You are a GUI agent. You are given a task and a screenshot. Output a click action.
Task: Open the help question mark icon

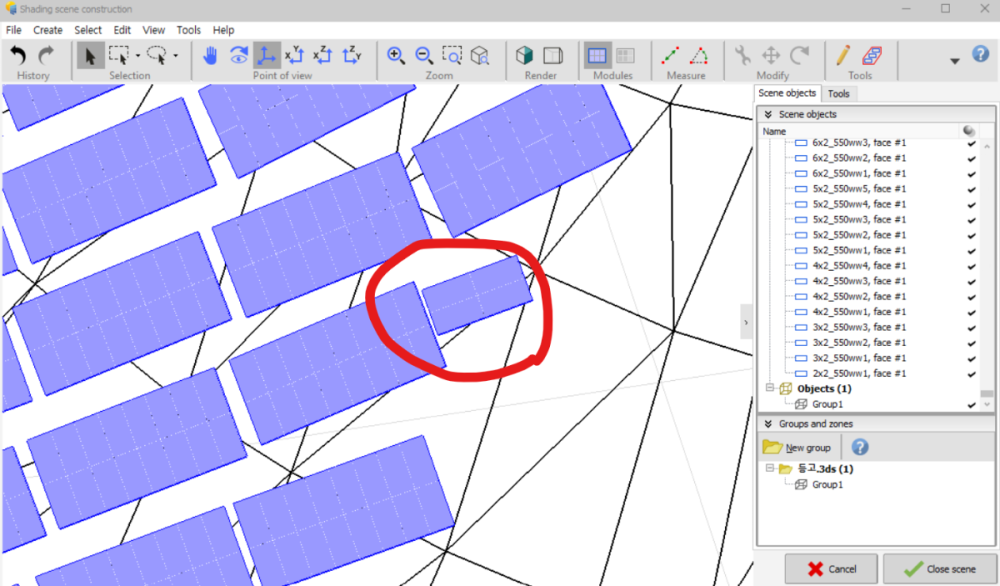click(x=980, y=54)
